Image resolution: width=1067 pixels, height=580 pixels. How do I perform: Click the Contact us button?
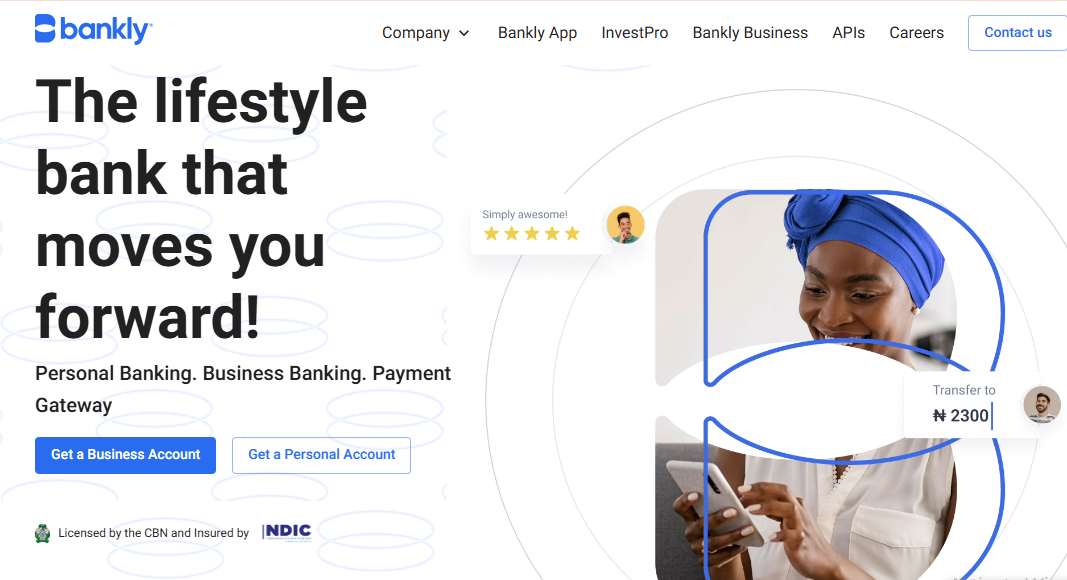pos(1017,33)
